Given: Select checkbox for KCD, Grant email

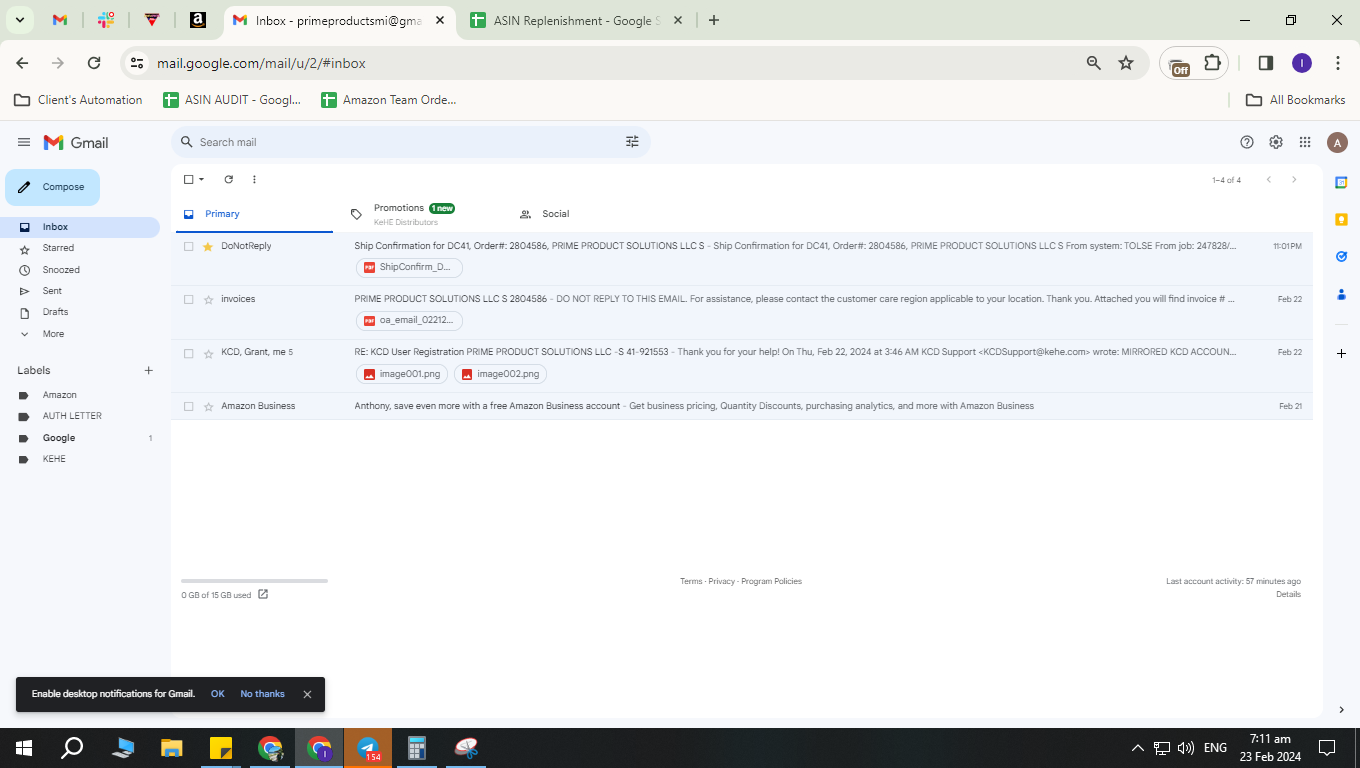Looking at the screenshot, I should click(188, 353).
